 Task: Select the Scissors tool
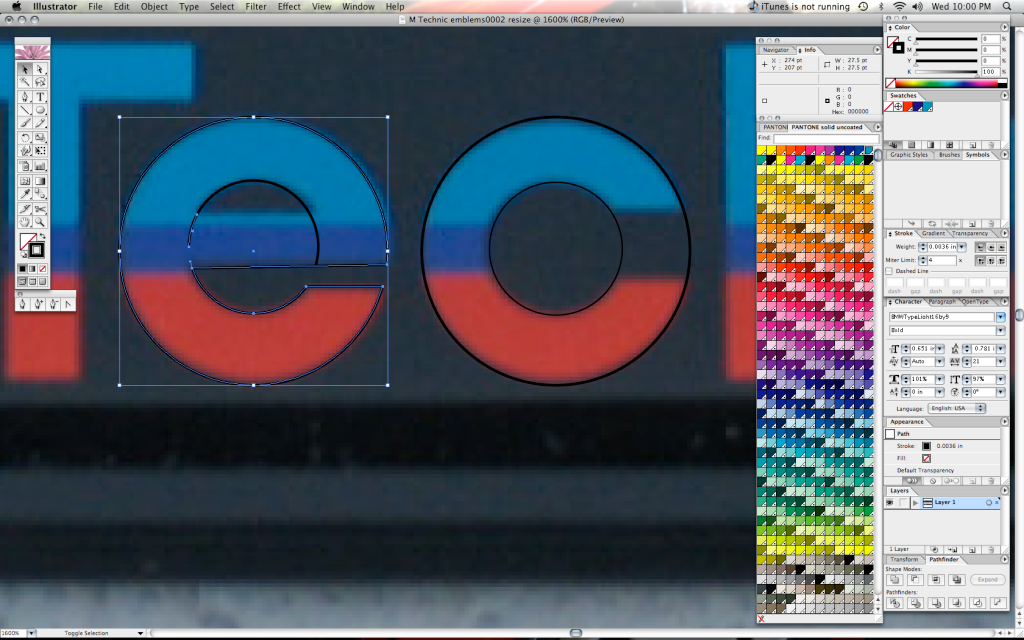[x=40, y=209]
